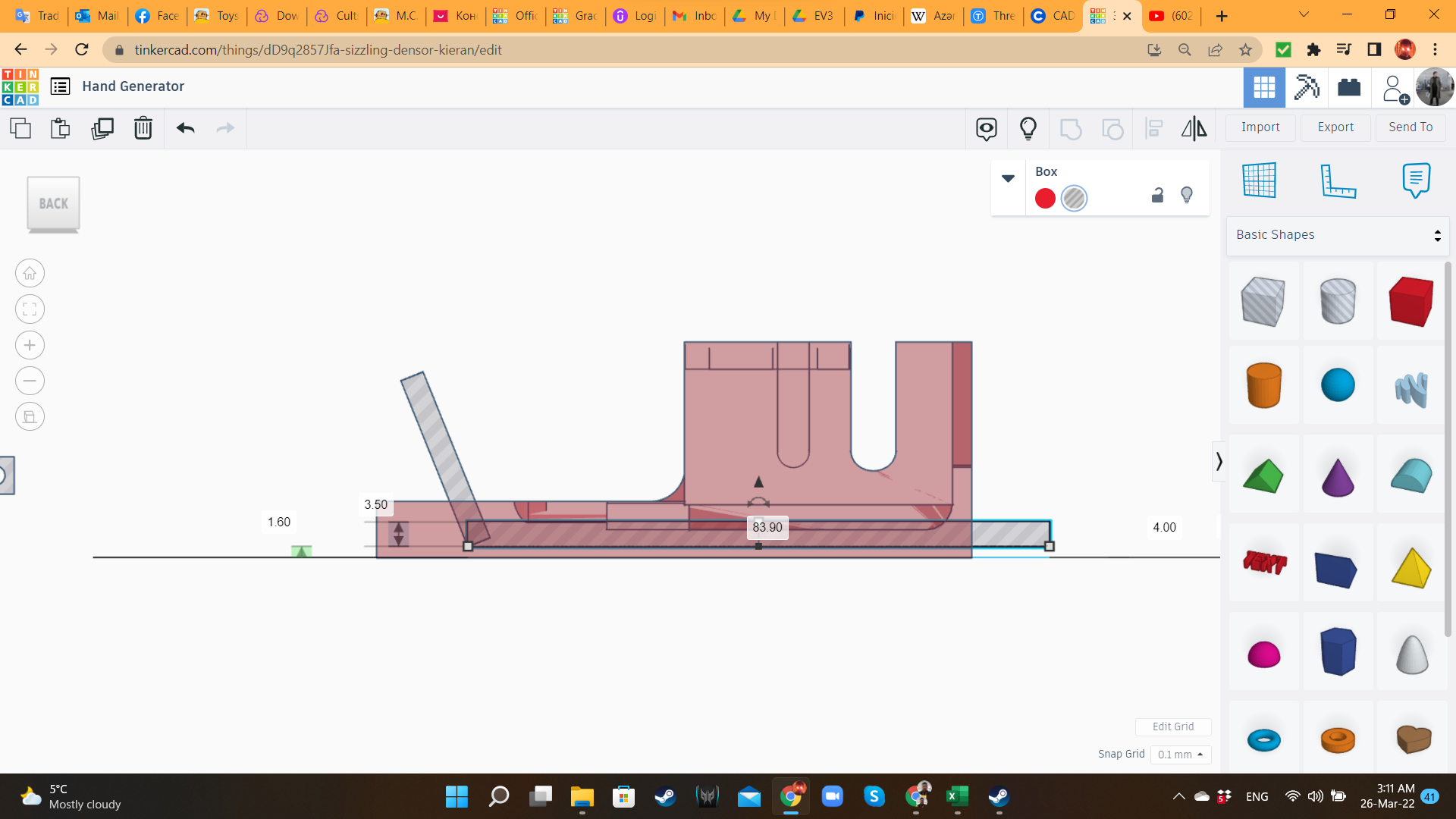Open the Notes tool
Viewport: 1456px width, 819px height.
(x=1416, y=180)
